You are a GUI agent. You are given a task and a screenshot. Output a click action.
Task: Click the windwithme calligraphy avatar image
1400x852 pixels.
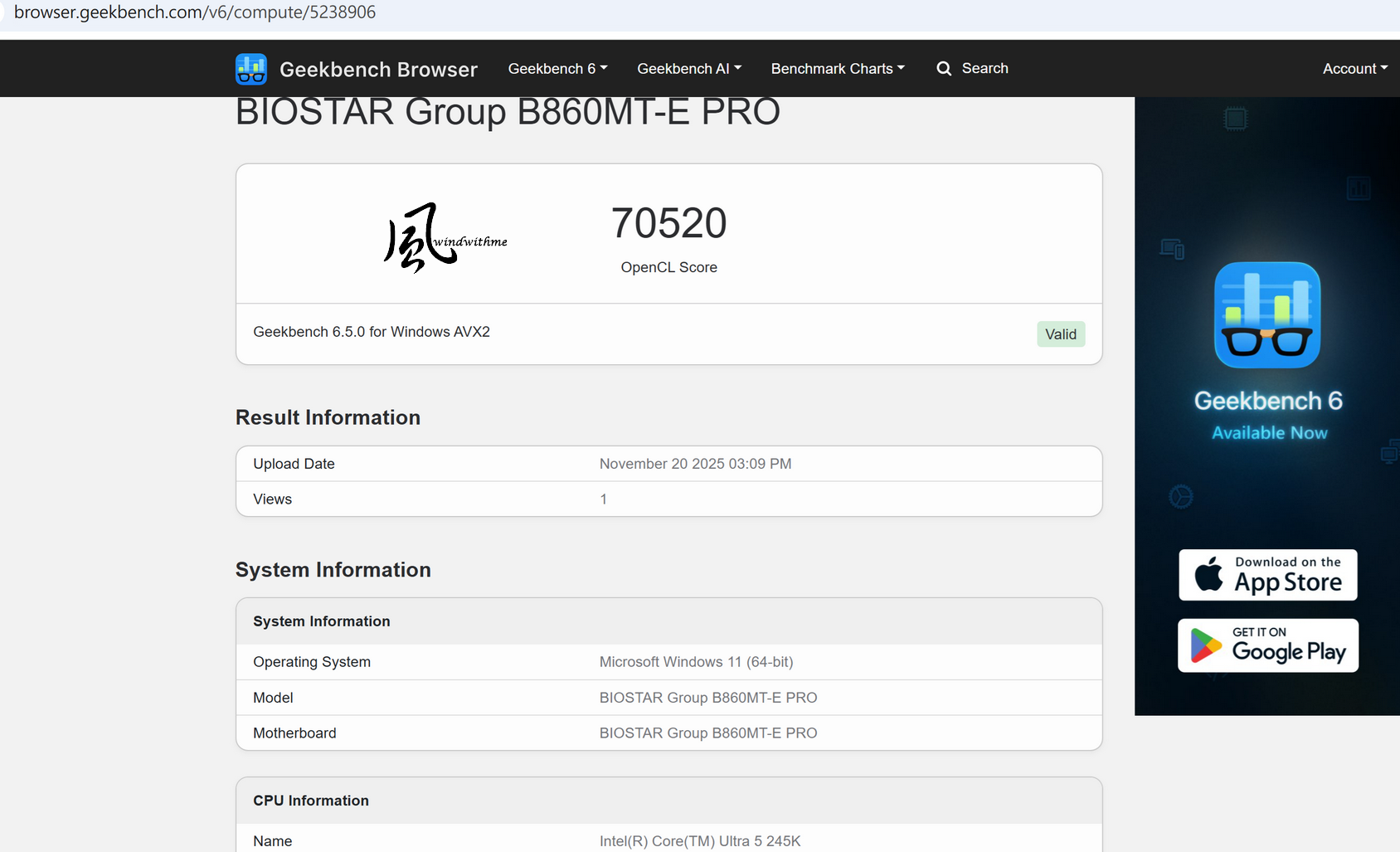pos(445,237)
